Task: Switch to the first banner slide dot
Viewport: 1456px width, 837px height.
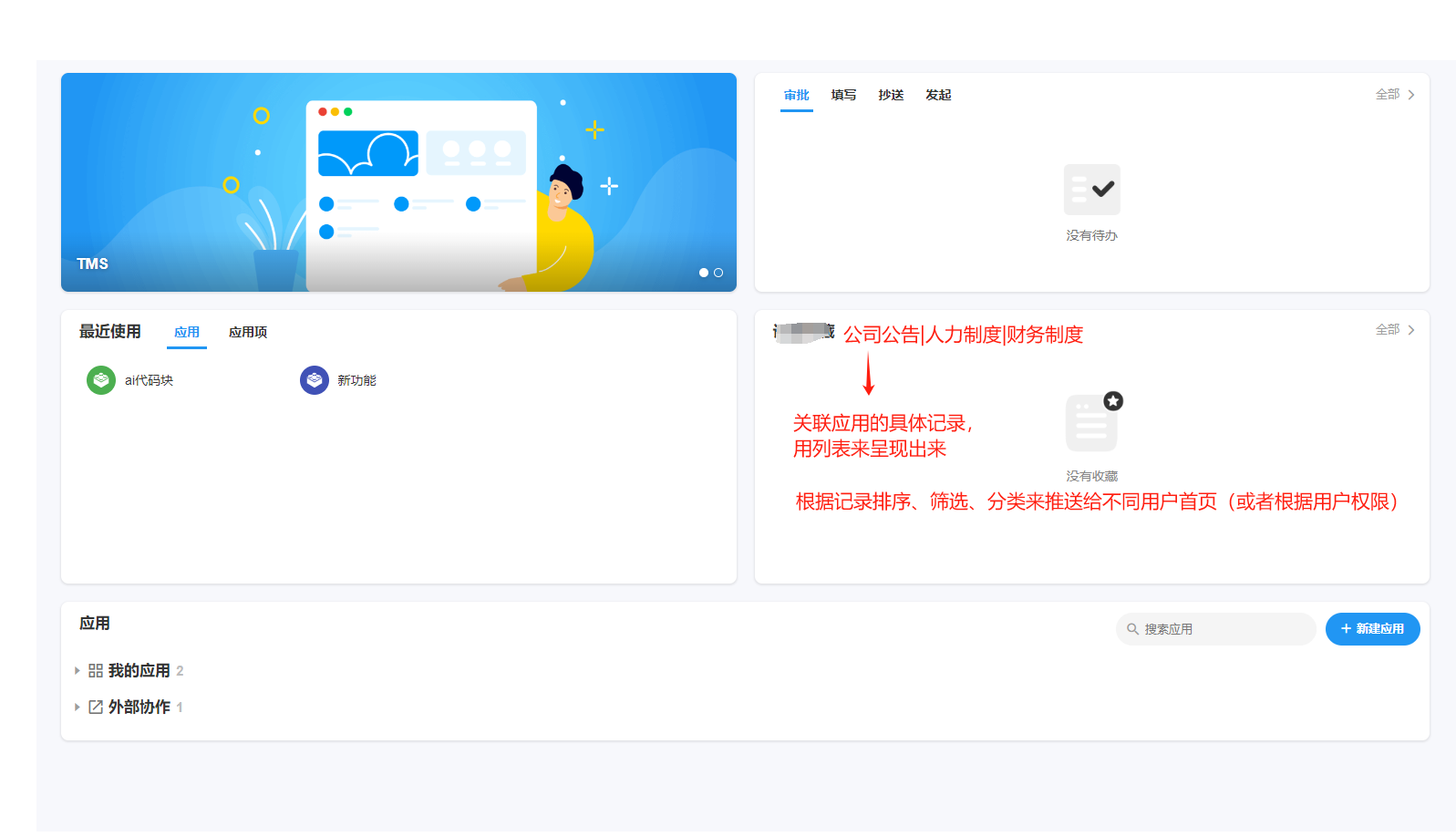Action: click(704, 273)
